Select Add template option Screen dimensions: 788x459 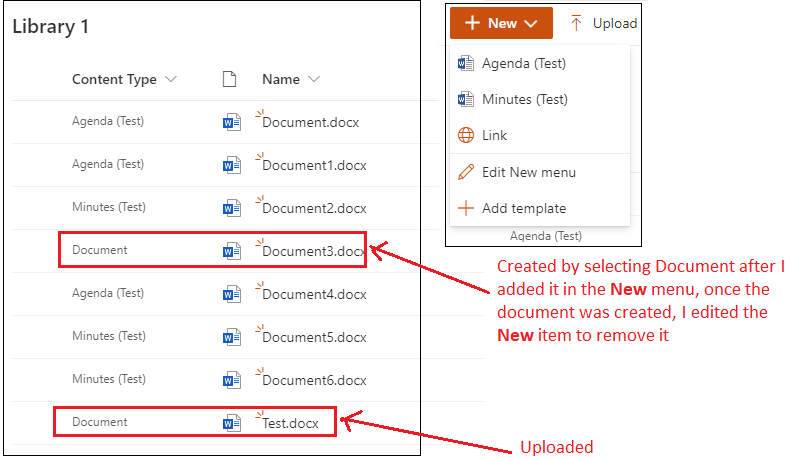click(540, 208)
